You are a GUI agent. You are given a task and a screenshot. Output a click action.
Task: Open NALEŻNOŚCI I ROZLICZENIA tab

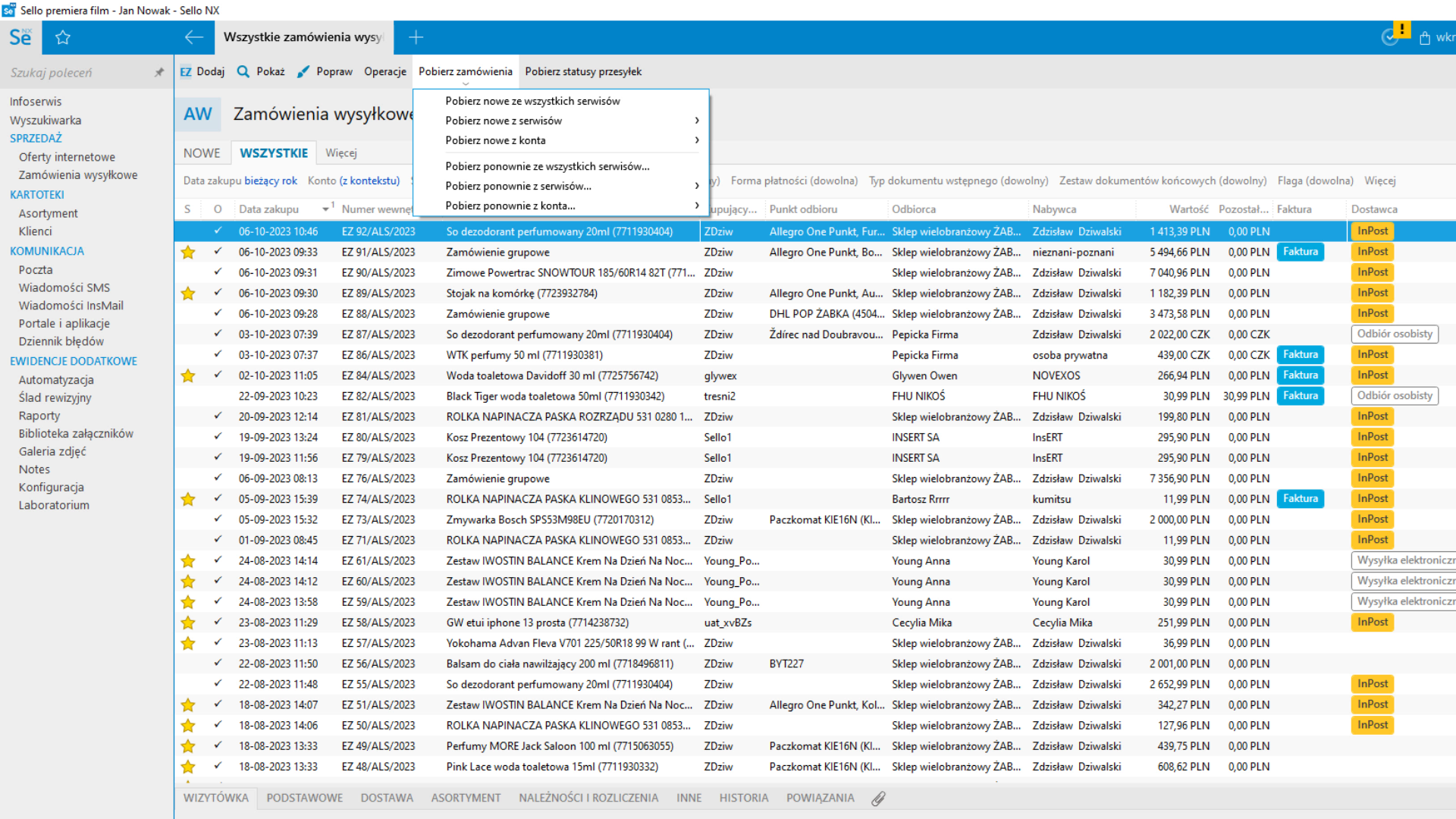pos(588,798)
